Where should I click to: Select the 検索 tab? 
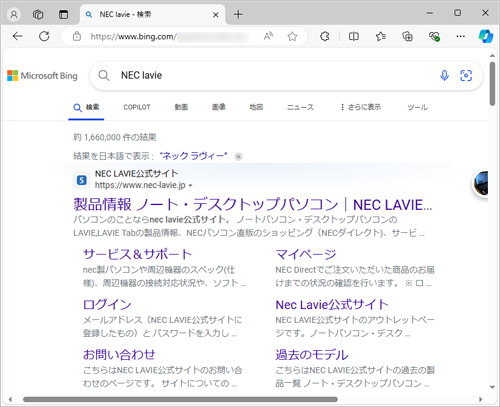pyautogui.click(x=86, y=107)
